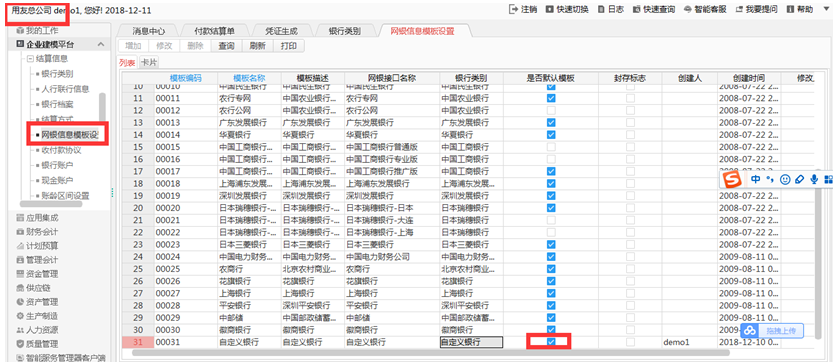Switch to the 凭证生成 tab
Viewport: 833px width, 362px height.
(282, 31)
